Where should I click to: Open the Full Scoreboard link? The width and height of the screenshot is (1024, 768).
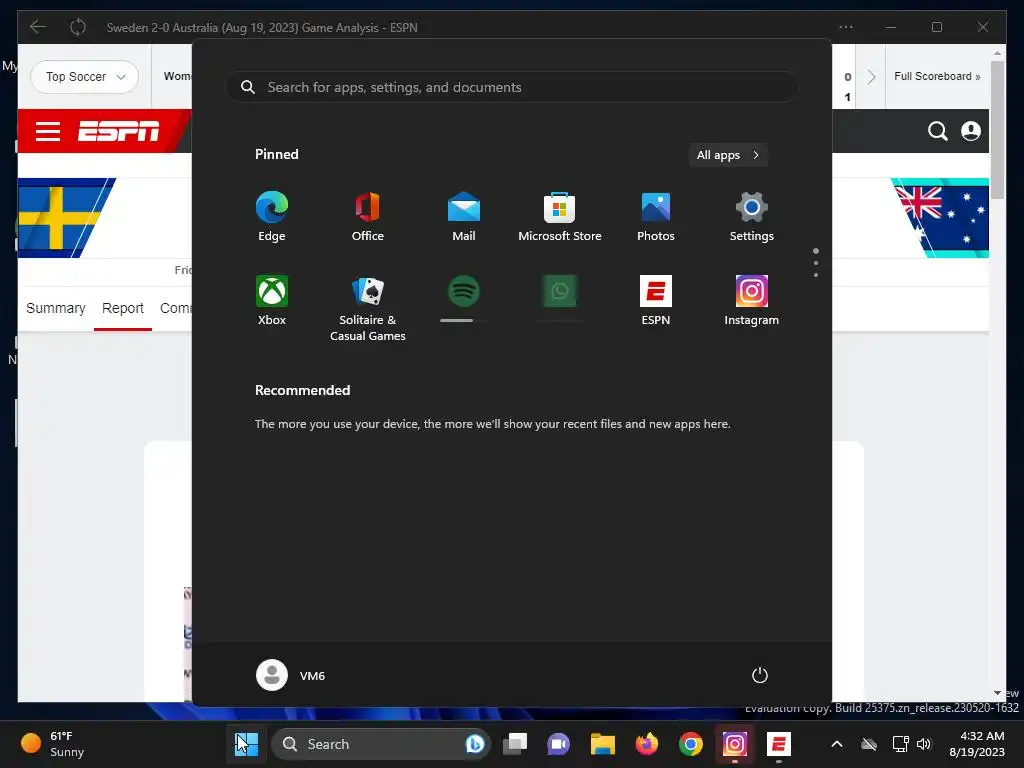coord(937,76)
